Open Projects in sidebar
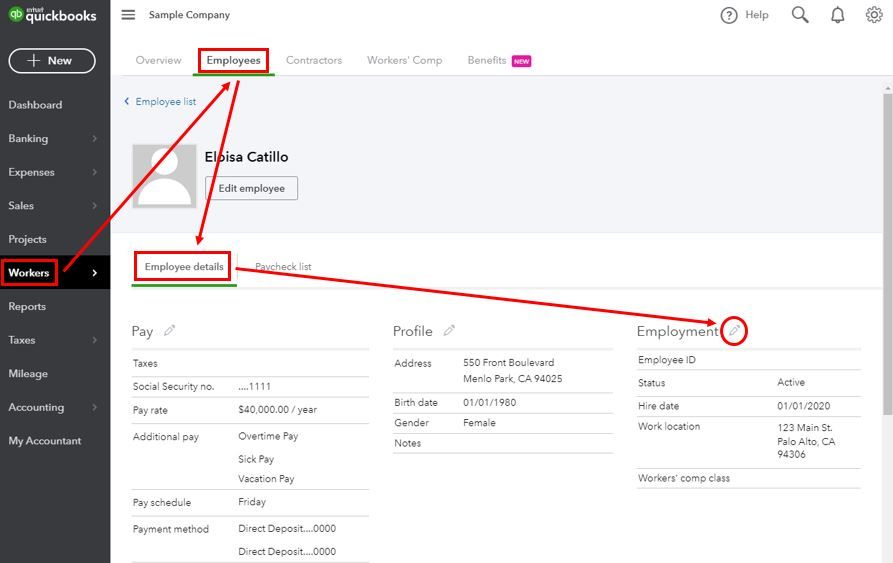 (x=27, y=239)
